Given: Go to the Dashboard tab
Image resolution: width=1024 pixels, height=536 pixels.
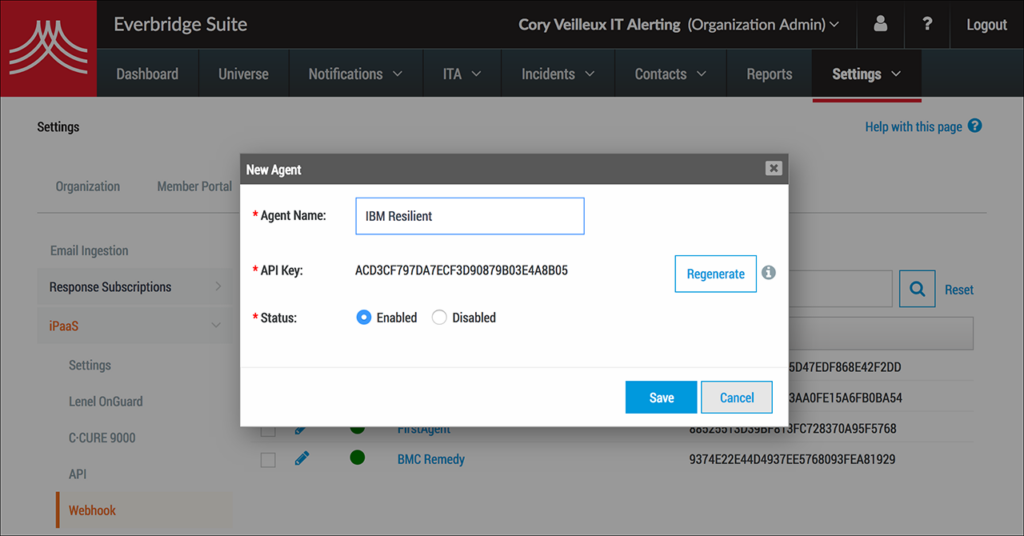Looking at the screenshot, I should pyautogui.click(x=147, y=74).
